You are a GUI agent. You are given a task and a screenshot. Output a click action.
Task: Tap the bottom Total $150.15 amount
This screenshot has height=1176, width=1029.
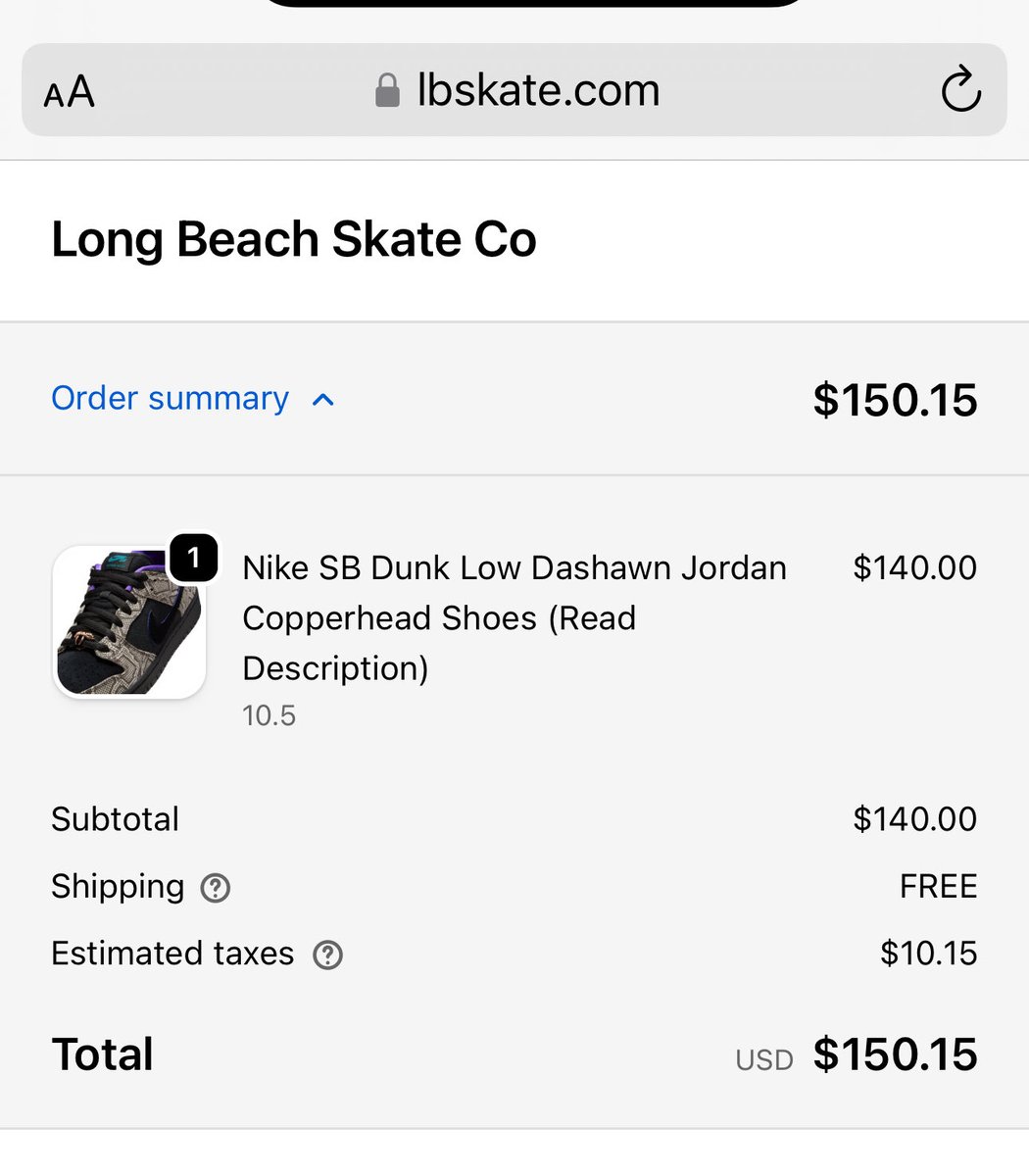[895, 1054]
